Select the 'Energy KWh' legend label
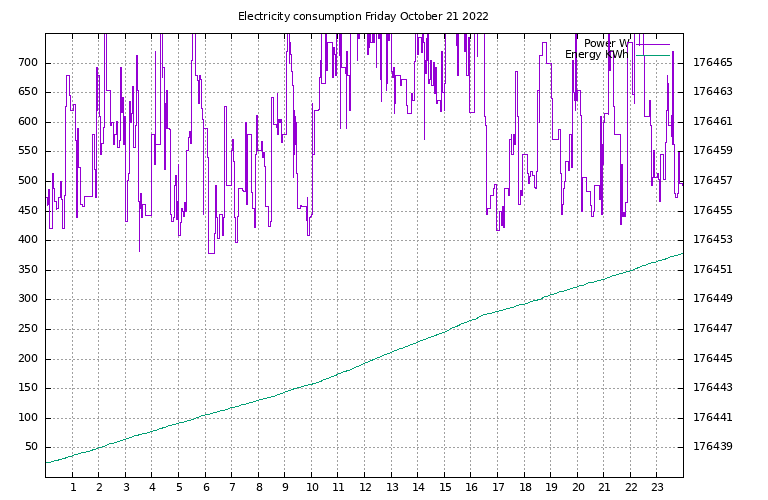The height and width of the screenshot is (500, 768). point(597,54)
